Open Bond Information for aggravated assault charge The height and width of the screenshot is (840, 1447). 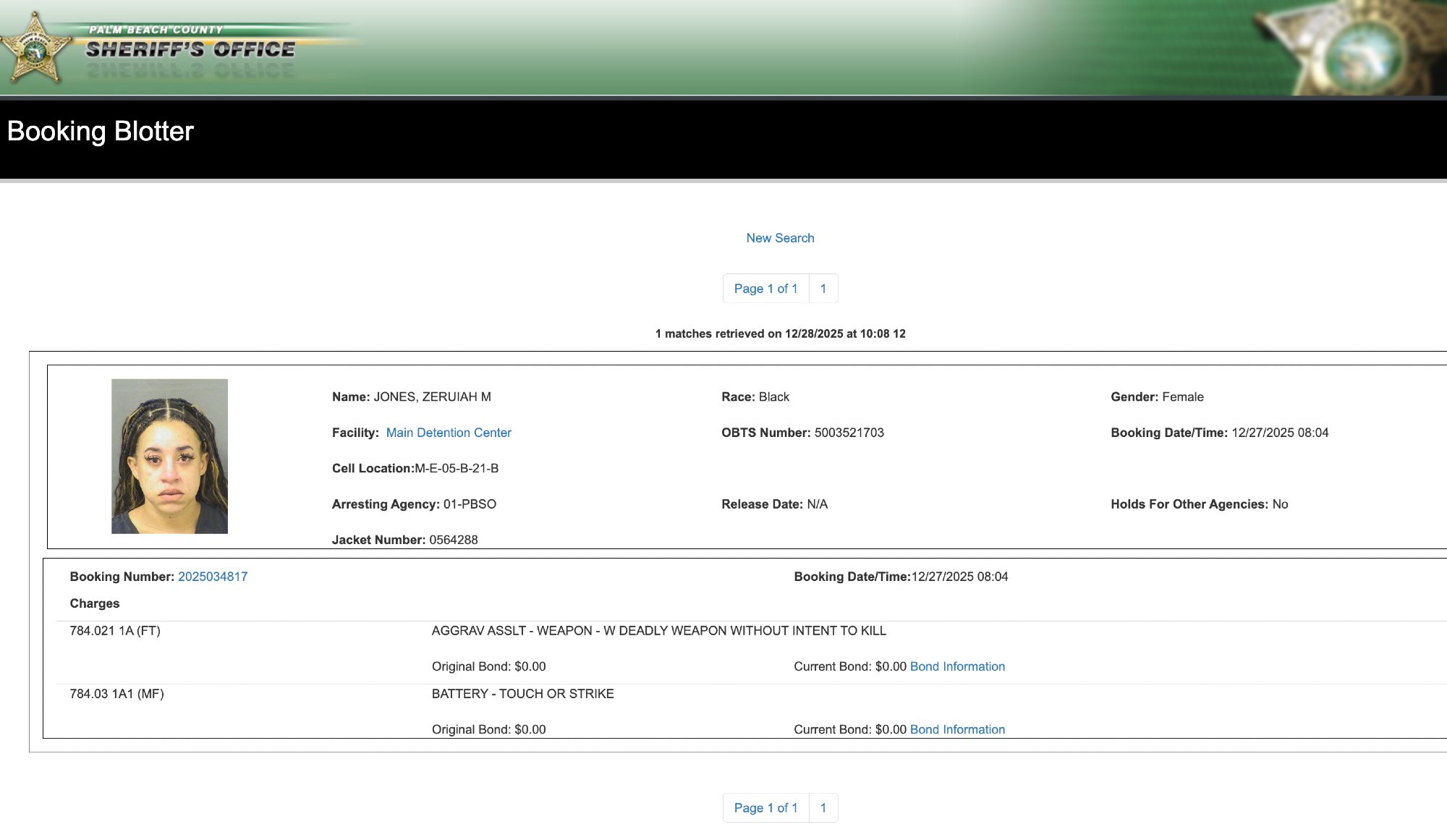pyautogui.click(x=957, y=666)
